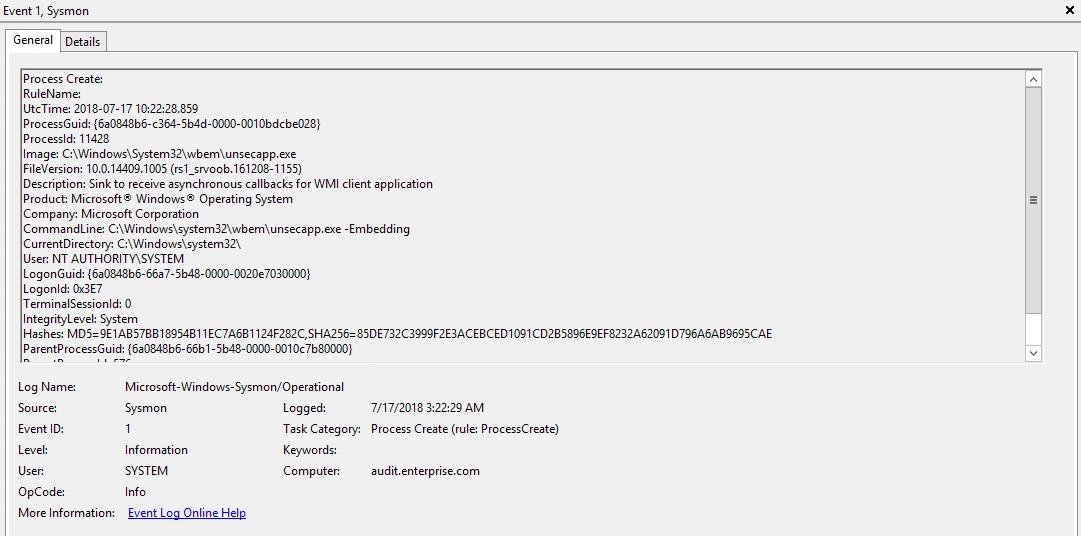Click the User: NT AUTHORITY\SYSTEM line
Image resolution: width=1081 pixels, height=536 pixels.
(x=103, y=259)
